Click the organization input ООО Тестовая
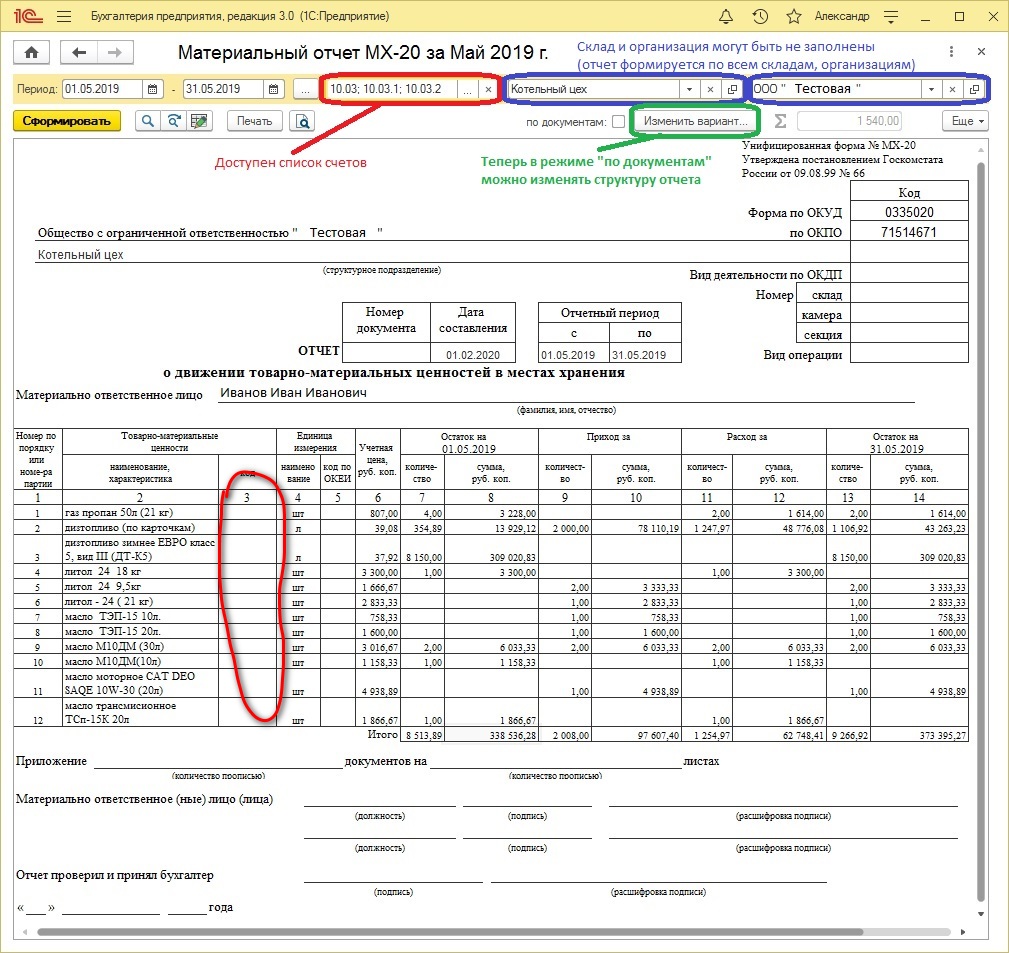 (837, 89)
